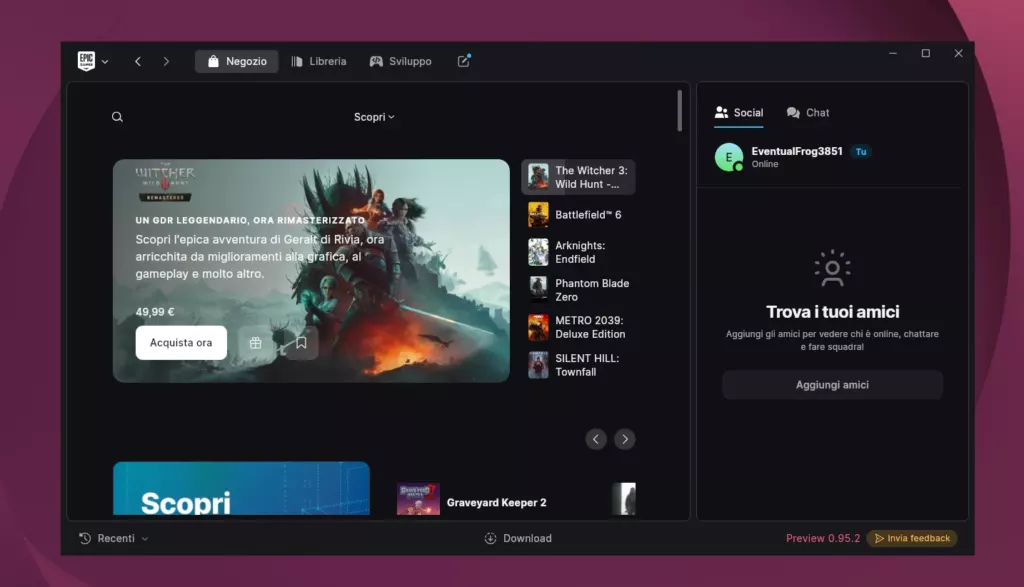The image size is (1024, 587).
Task: Click the Acquista ora button
Action: coord(181,343)
